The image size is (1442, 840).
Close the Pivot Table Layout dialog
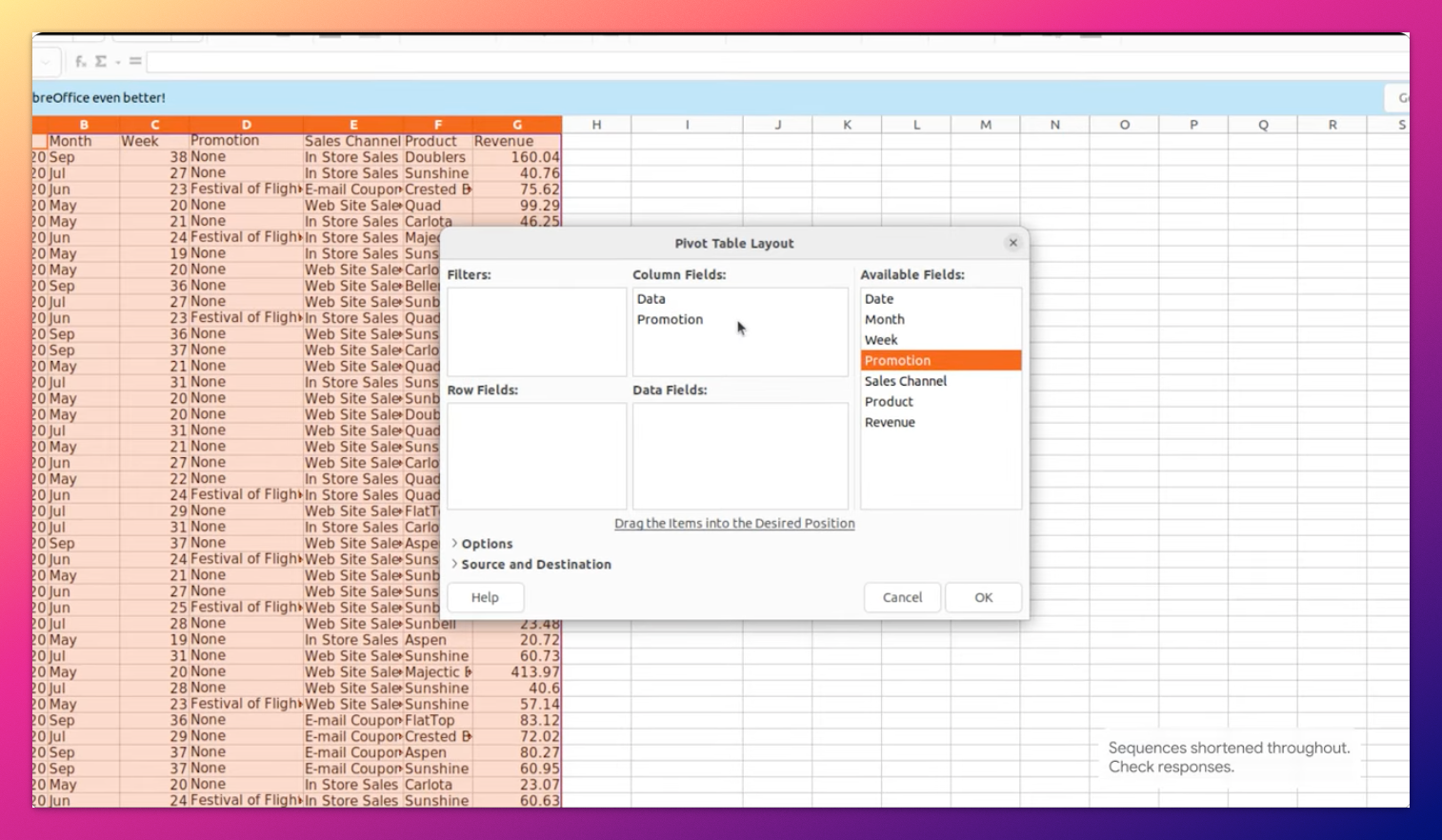(1012, 243)
